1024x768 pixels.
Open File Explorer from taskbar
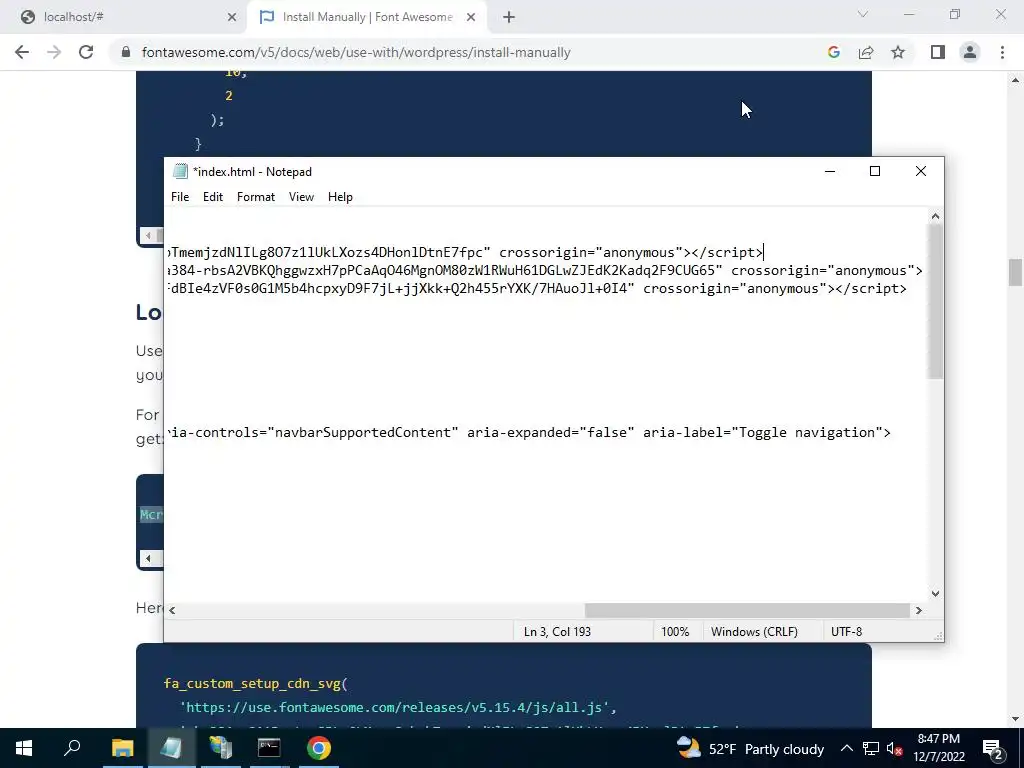pyautogui.click(x=123, y=748)
